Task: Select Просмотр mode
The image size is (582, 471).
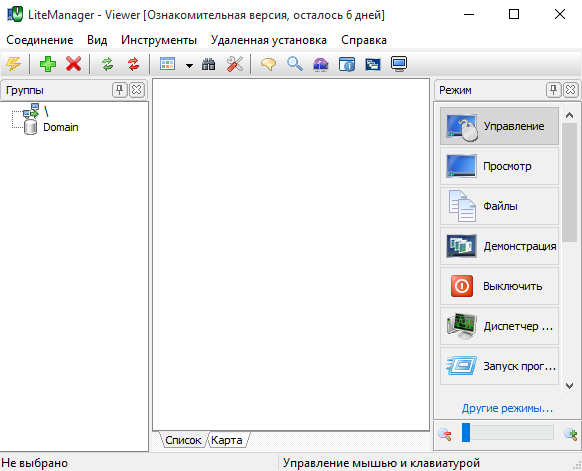Action: [499, 166]
